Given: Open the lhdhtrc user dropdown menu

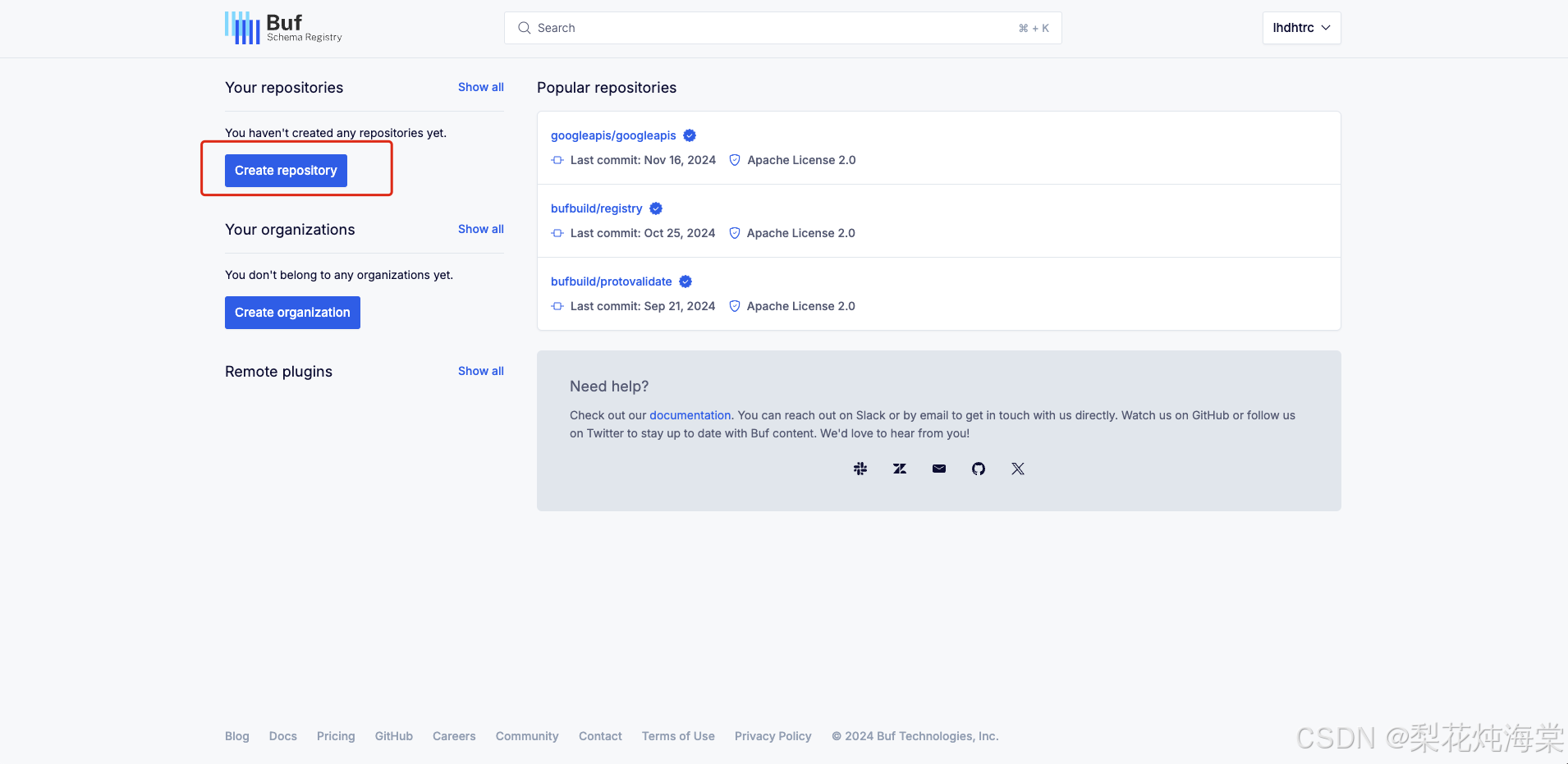Looking at the screenshot, I should [x=1301, y=28].
